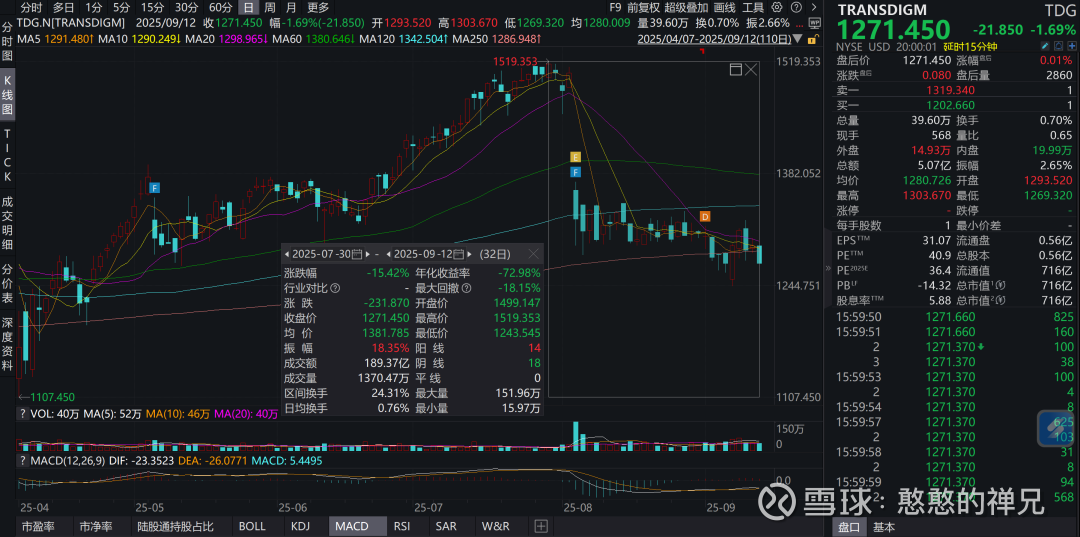This screenshot has height=537, width=1080.
Task: Add indicator using plus icon after W&R
Action: click(x=541, y=527)
